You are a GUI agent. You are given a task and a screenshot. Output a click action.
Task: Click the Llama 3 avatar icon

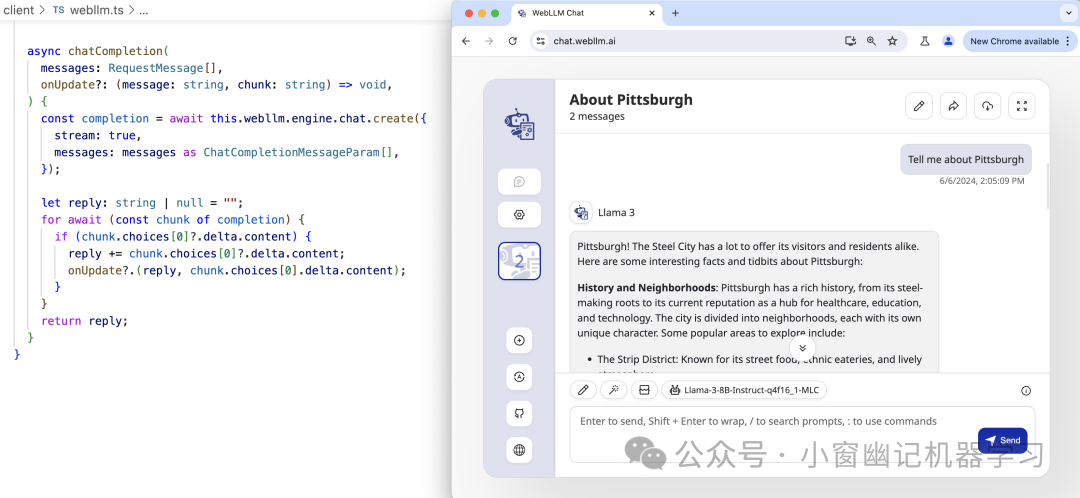coord(581,212)
